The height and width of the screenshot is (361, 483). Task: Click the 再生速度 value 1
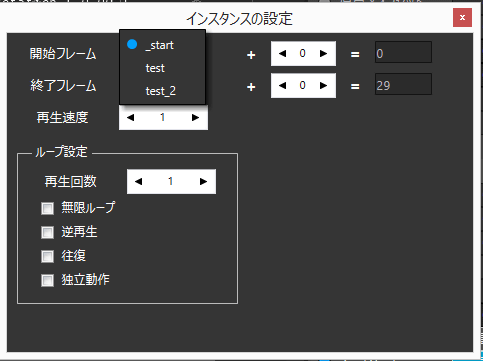[163, 117]
